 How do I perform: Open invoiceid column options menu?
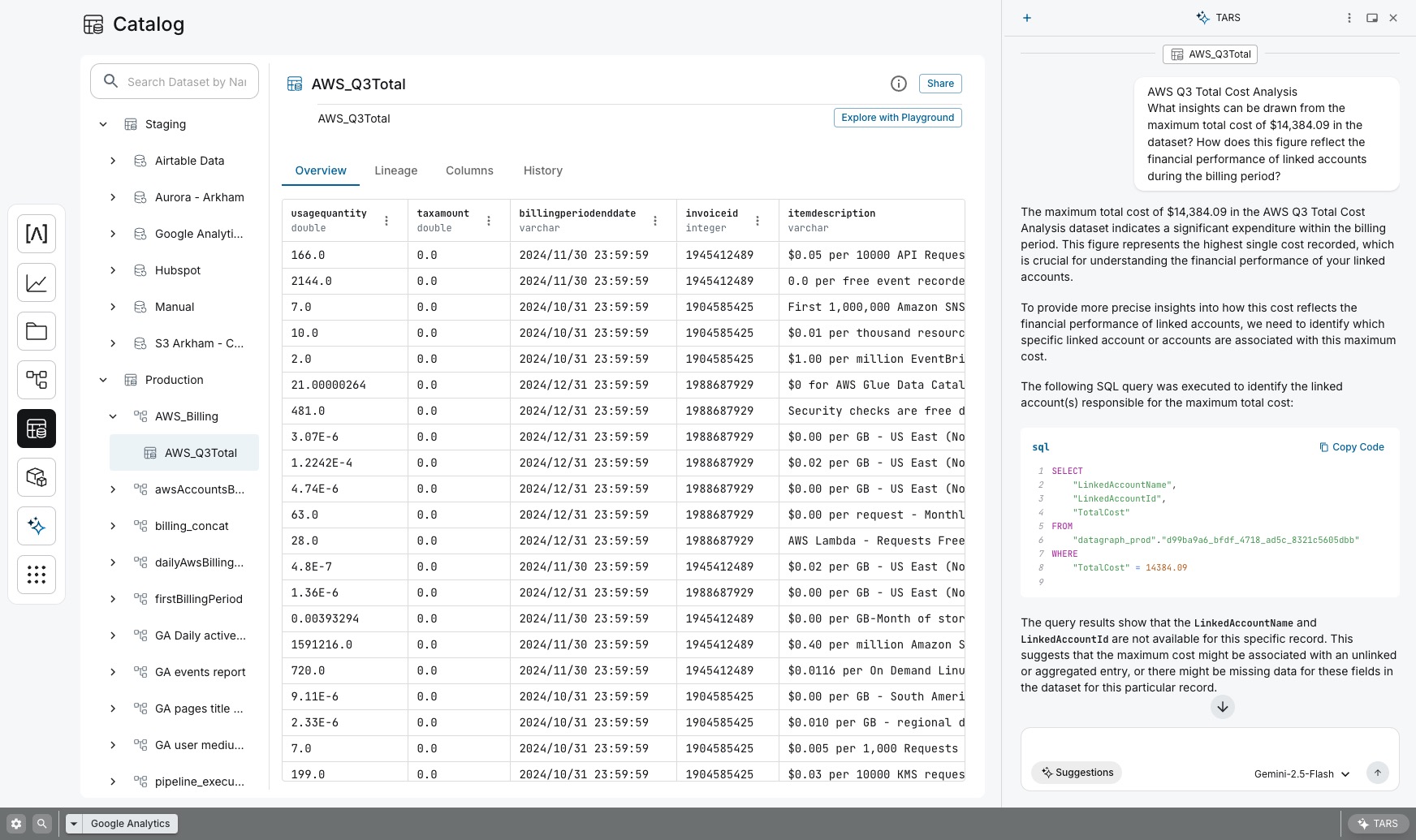(758, 221)
